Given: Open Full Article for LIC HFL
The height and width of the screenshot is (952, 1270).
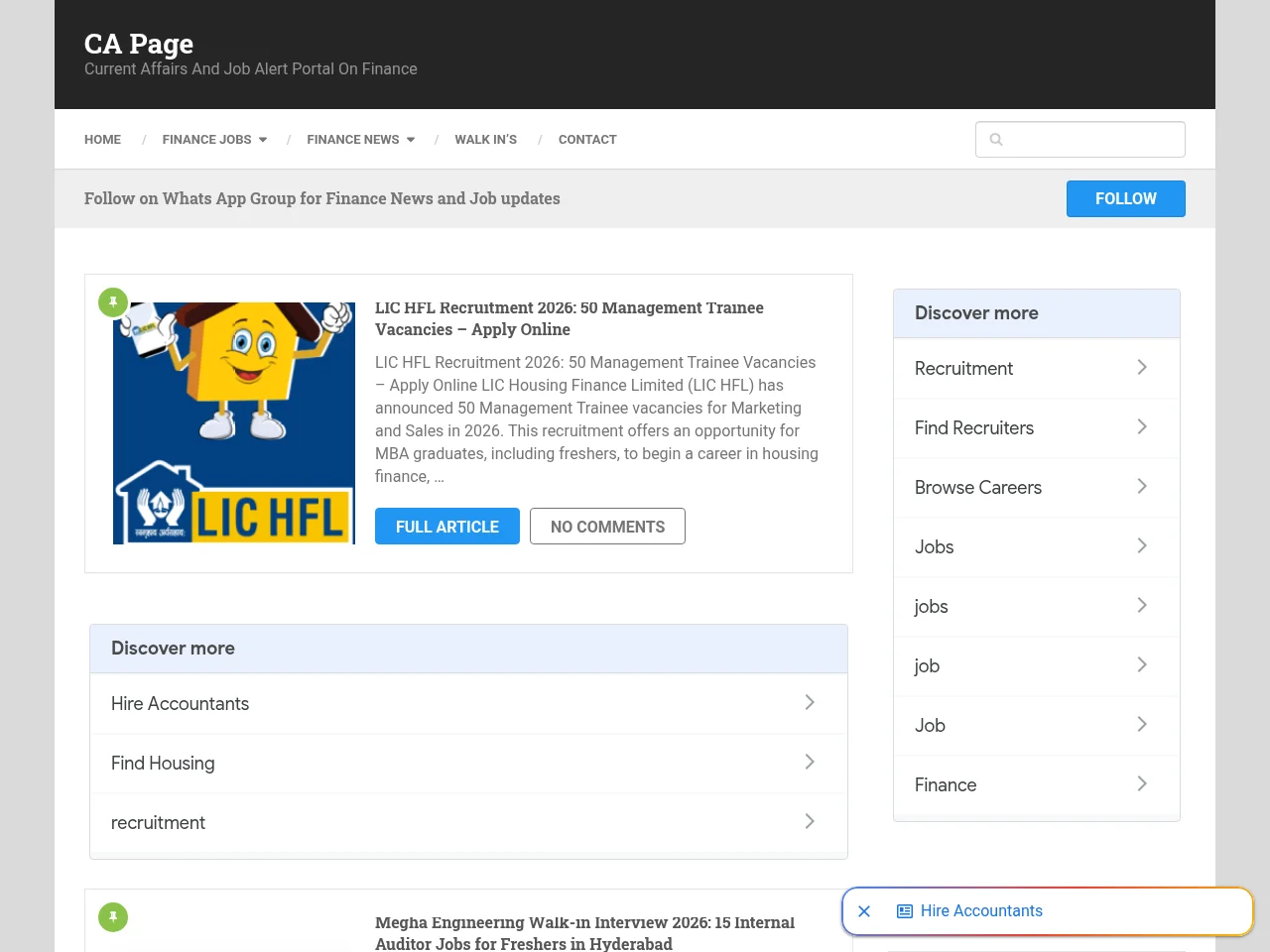Looking at the screenshot, I should (x=447, y=527).
